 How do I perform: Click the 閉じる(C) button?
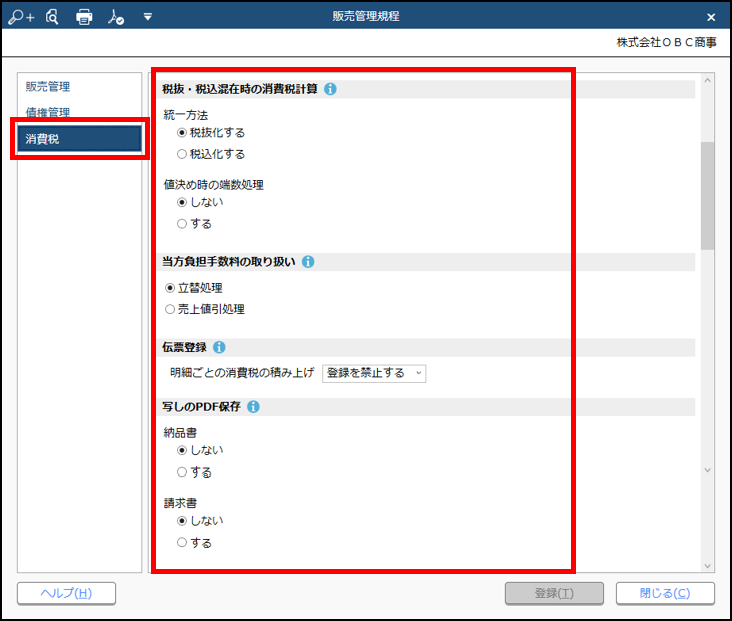(665, 593)
